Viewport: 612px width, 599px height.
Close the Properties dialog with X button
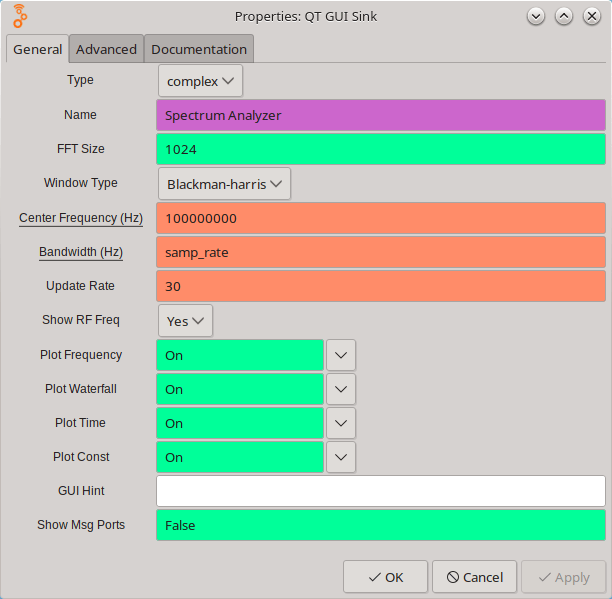(x=591, y=16)
